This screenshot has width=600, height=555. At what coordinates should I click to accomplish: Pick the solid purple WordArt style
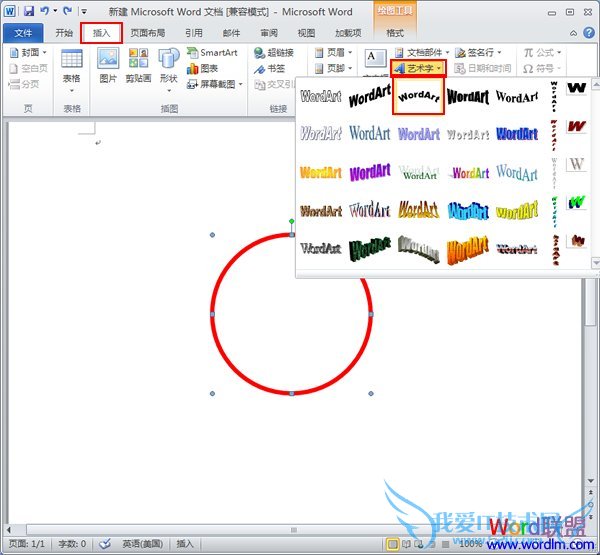click(370, 172)
